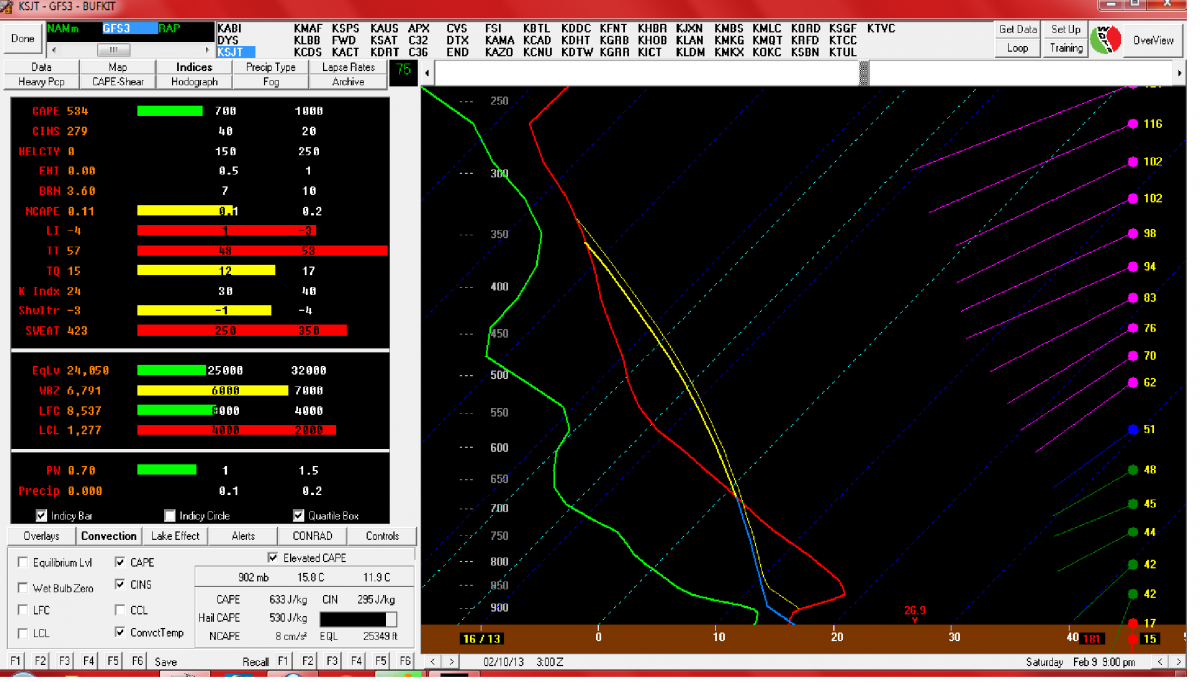Screen dimensions: 1200x682
Task: Click the model list scroll-right arrow
Action: (207, 49)
